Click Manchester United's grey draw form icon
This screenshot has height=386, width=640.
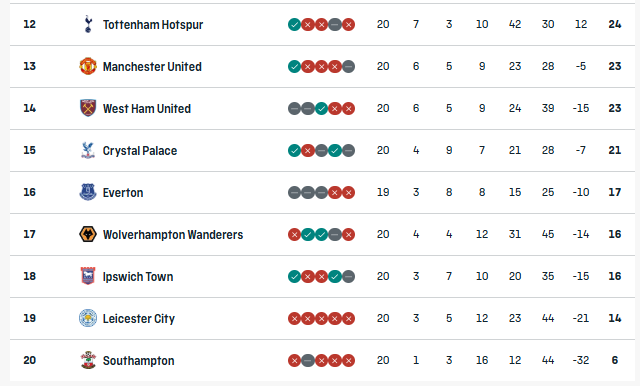pos(348,67)
